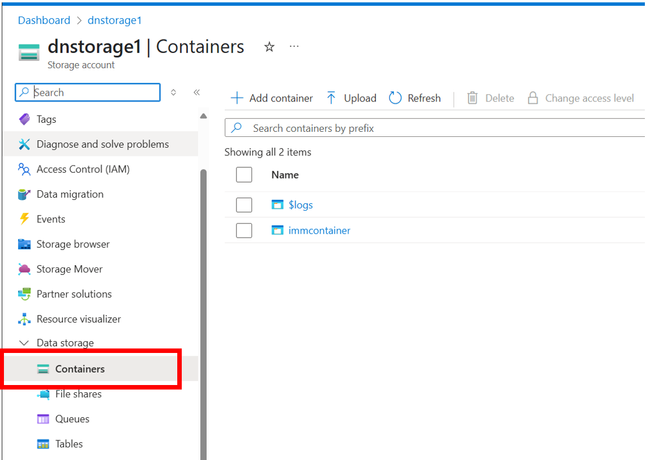Click the sidebar scrollbar up arrow
The image size is (646, 460).
click(203, 116)
